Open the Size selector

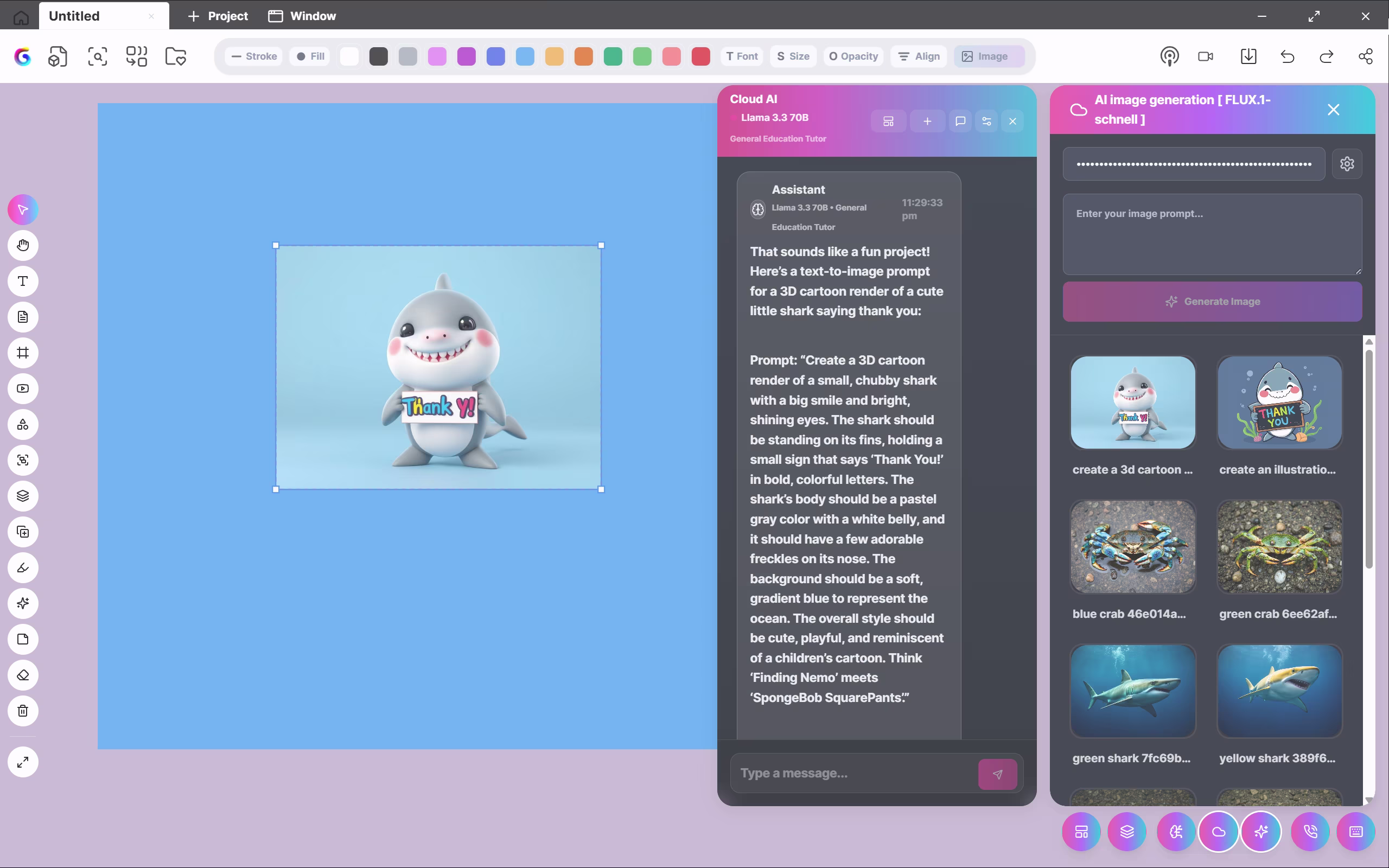pos(793,56)
